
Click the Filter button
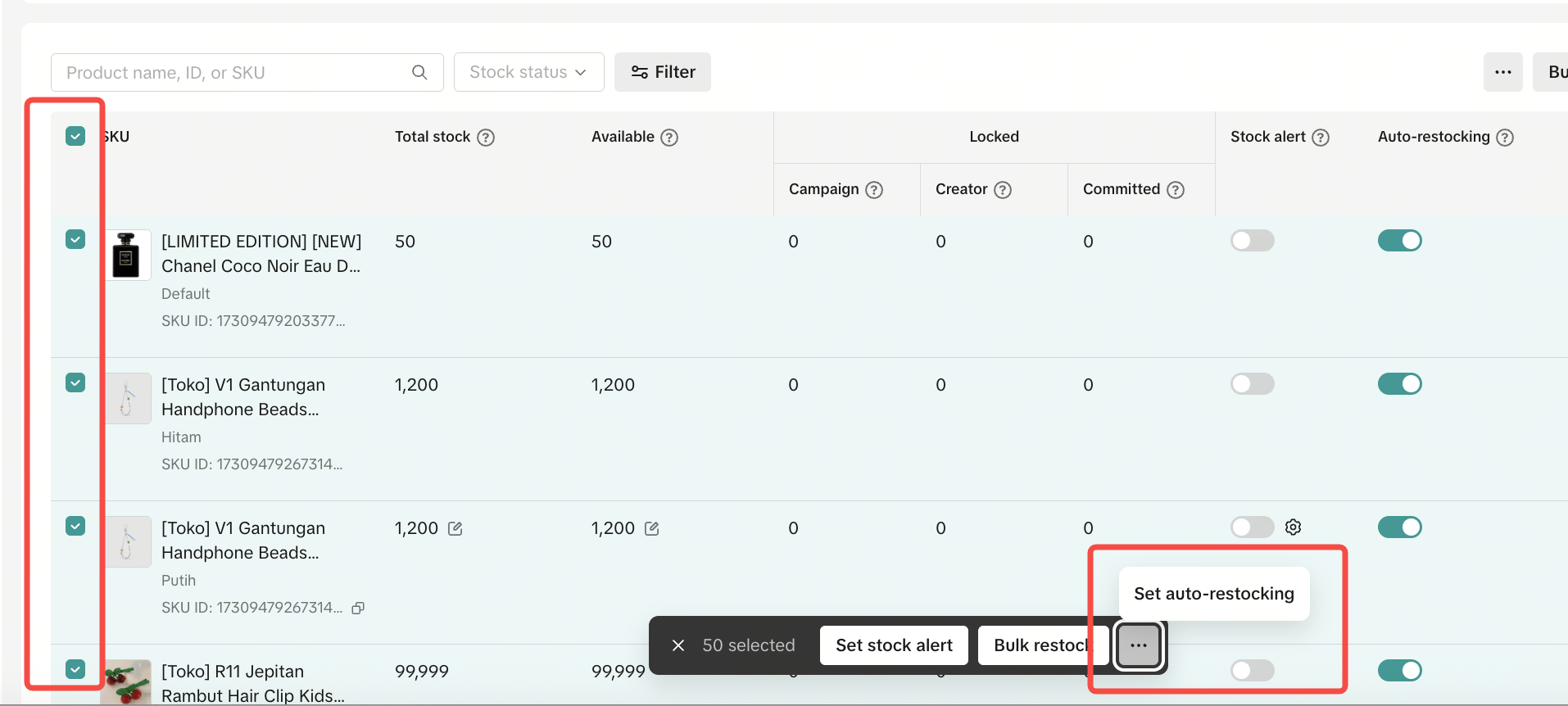pos(663,72)
